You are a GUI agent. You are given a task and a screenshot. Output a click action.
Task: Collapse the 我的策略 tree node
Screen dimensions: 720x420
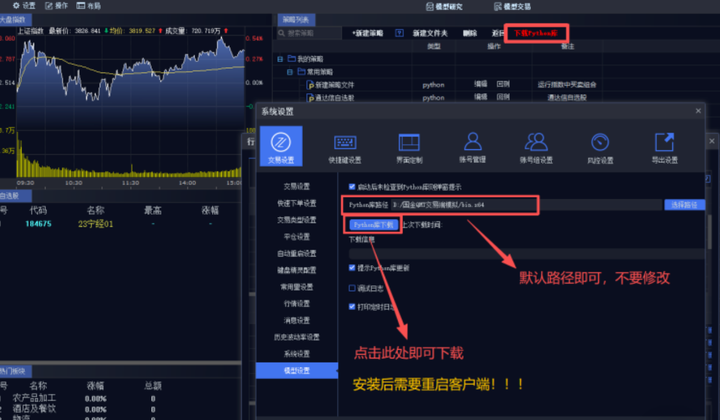(281, 60)
